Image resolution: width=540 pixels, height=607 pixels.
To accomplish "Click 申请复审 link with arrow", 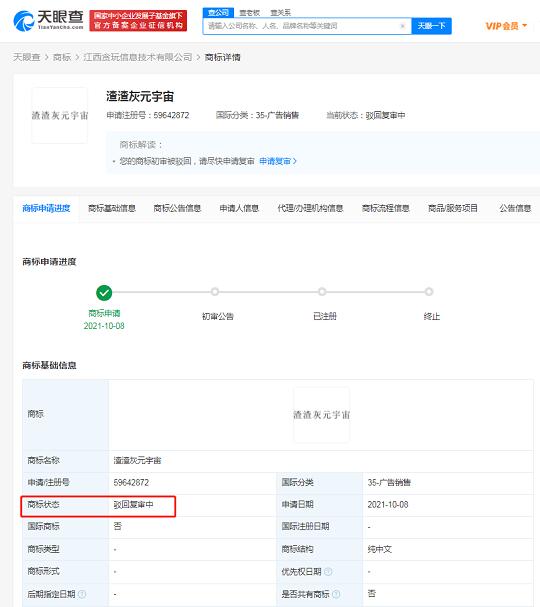I will click(278, 161).
